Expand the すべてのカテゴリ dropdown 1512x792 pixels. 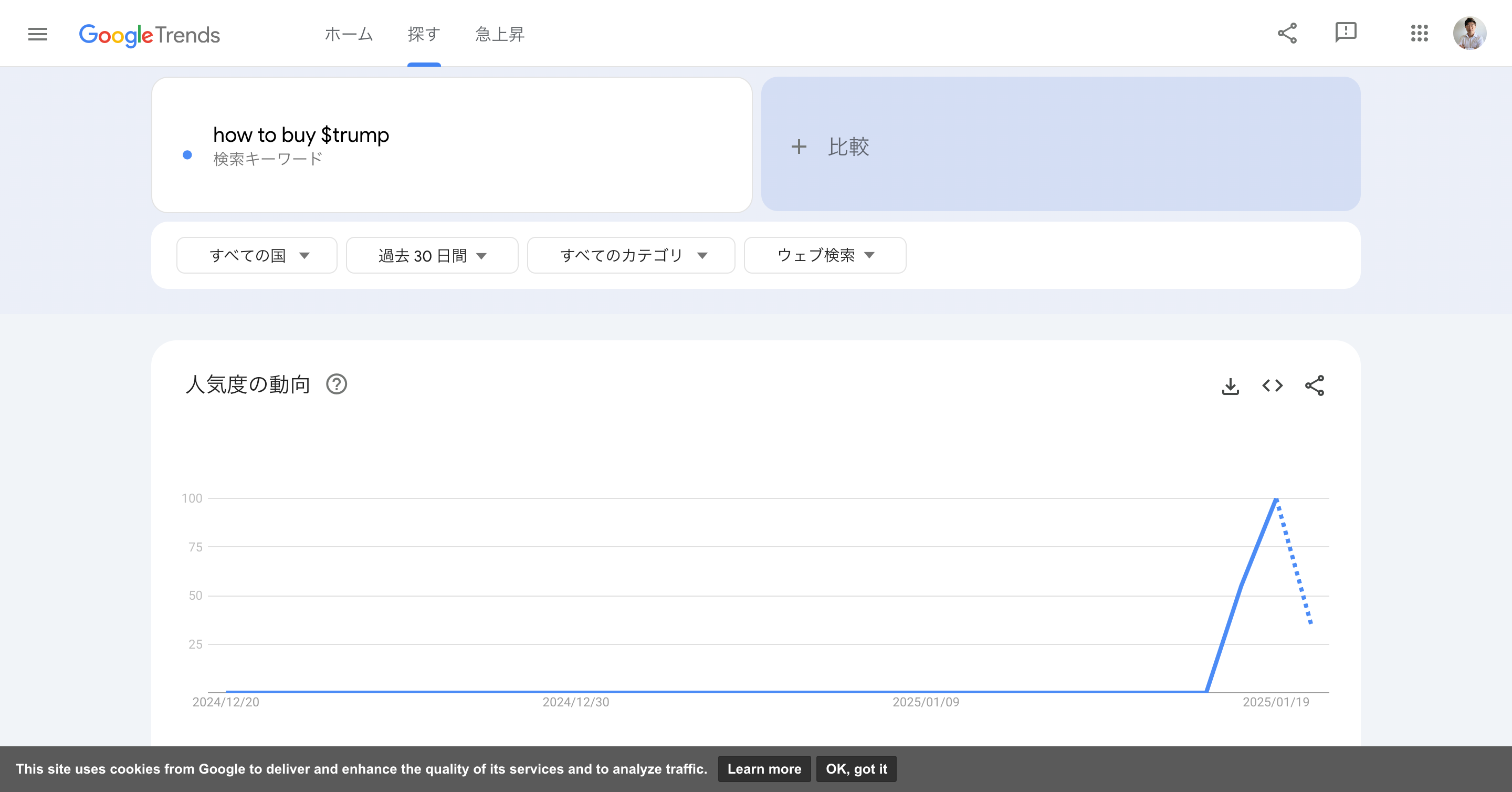[631, 255]
